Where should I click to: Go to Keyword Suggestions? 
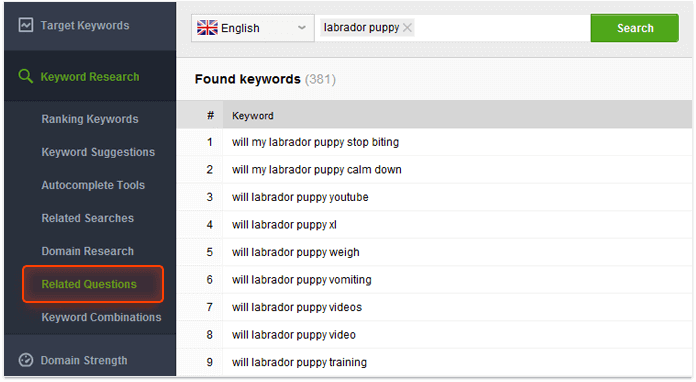click(98, 152)
